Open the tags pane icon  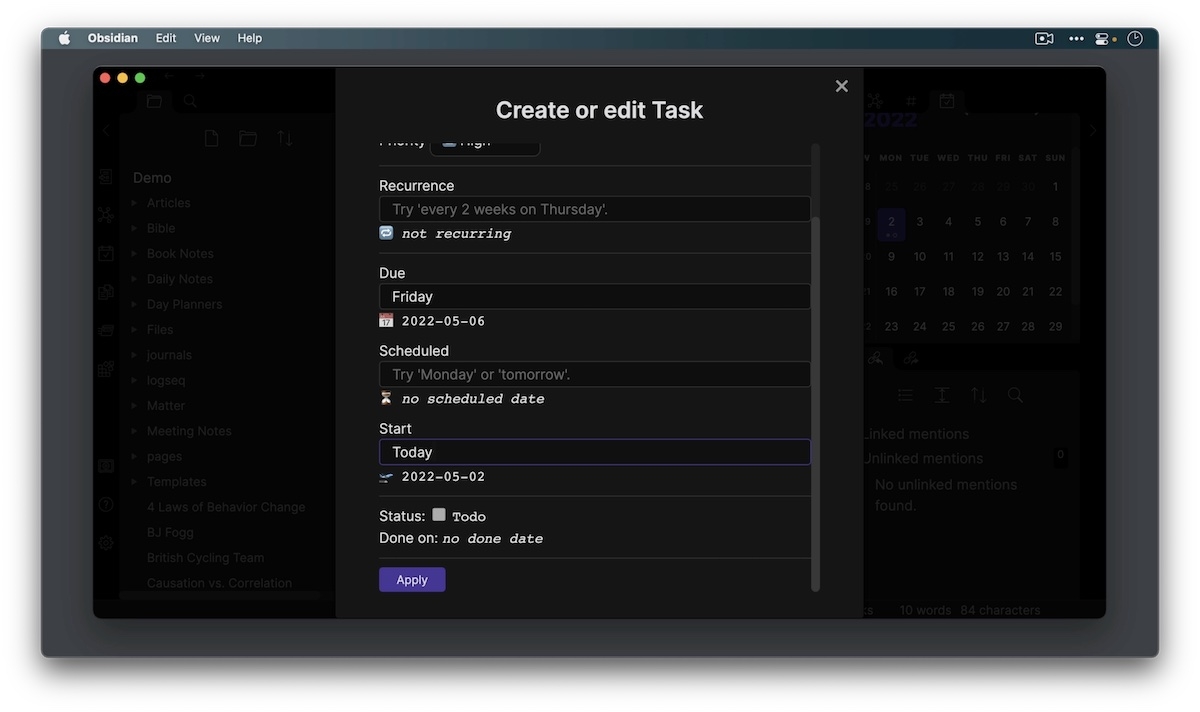point(910,100)
